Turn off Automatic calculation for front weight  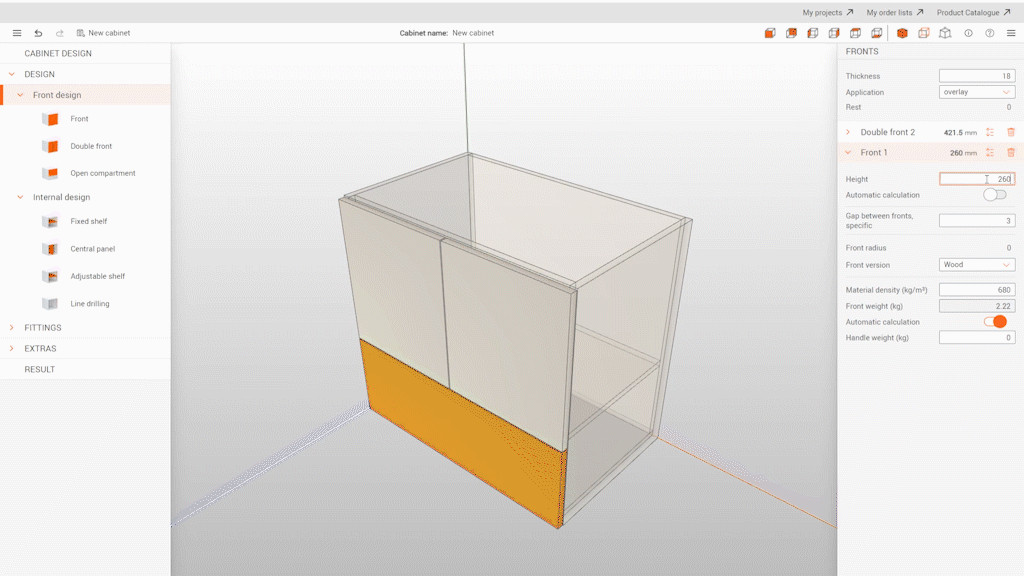994,321
